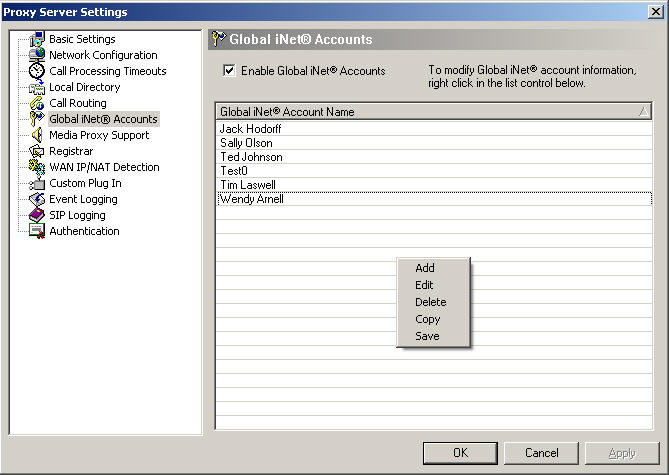Select the Sally Olson account row
Screen dimensions: 669x475
pyautogui.click(x=434, y=143)
